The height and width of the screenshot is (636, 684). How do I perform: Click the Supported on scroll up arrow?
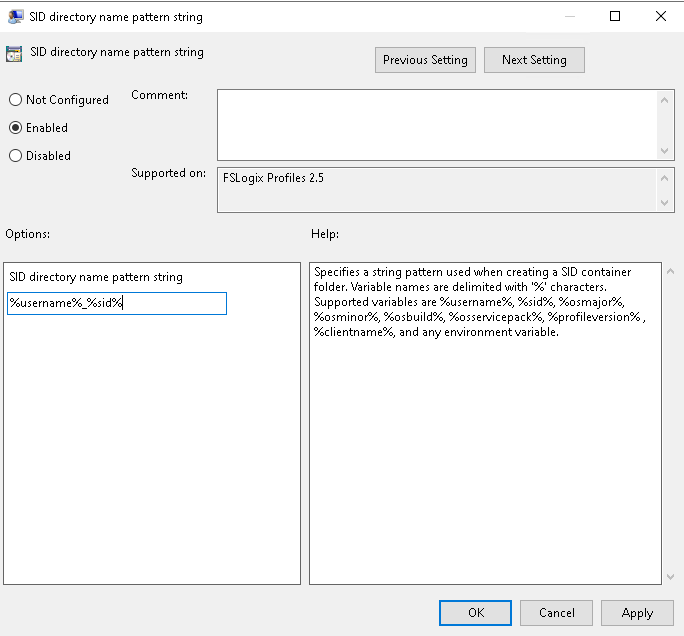click(x=664, y=178)
